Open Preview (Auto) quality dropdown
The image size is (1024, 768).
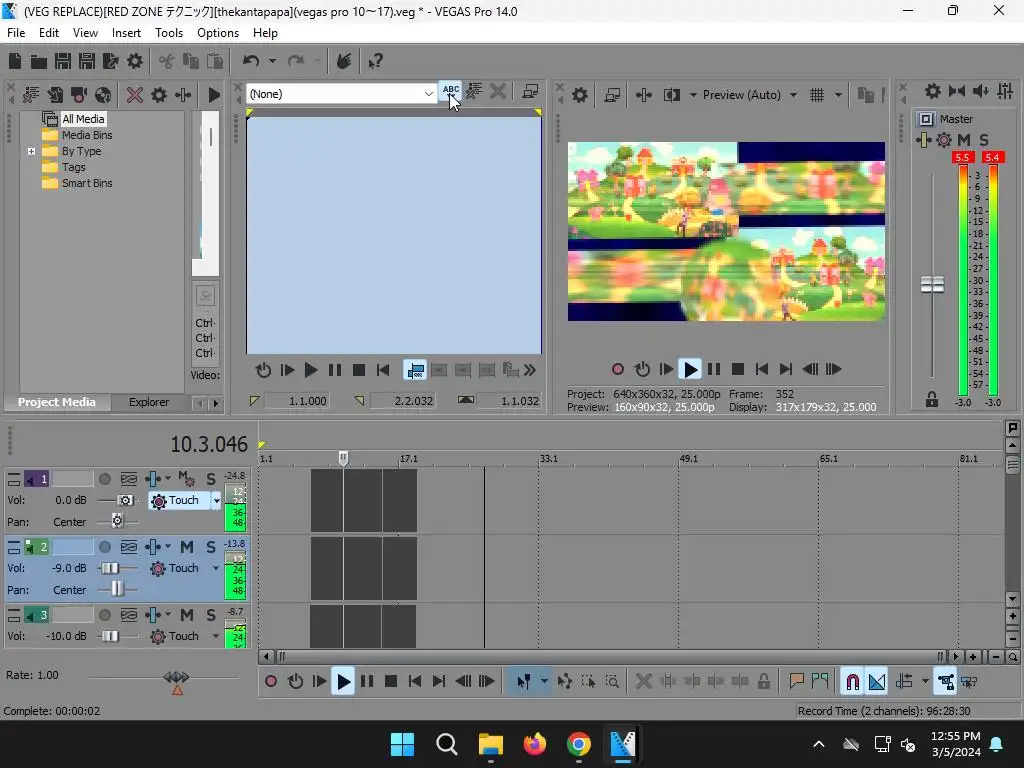click(793, 95)
